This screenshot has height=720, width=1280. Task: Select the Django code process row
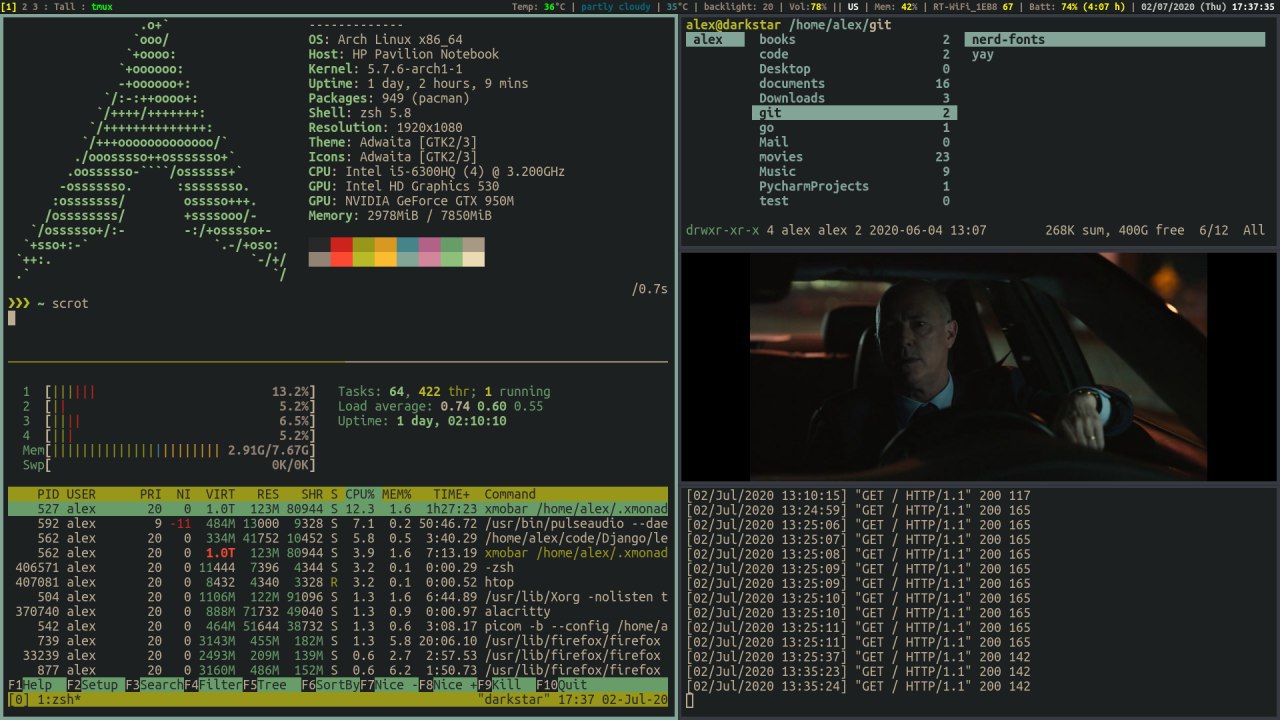click(x=338, y=538)
